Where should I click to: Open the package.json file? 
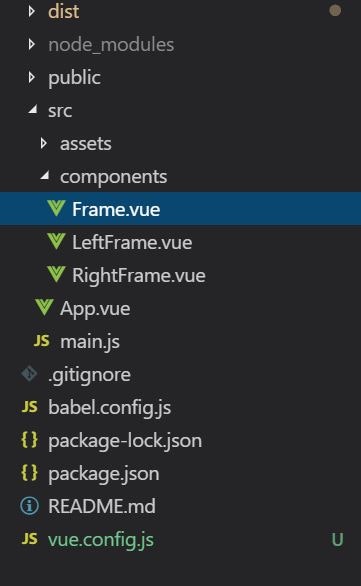[104, 474]
